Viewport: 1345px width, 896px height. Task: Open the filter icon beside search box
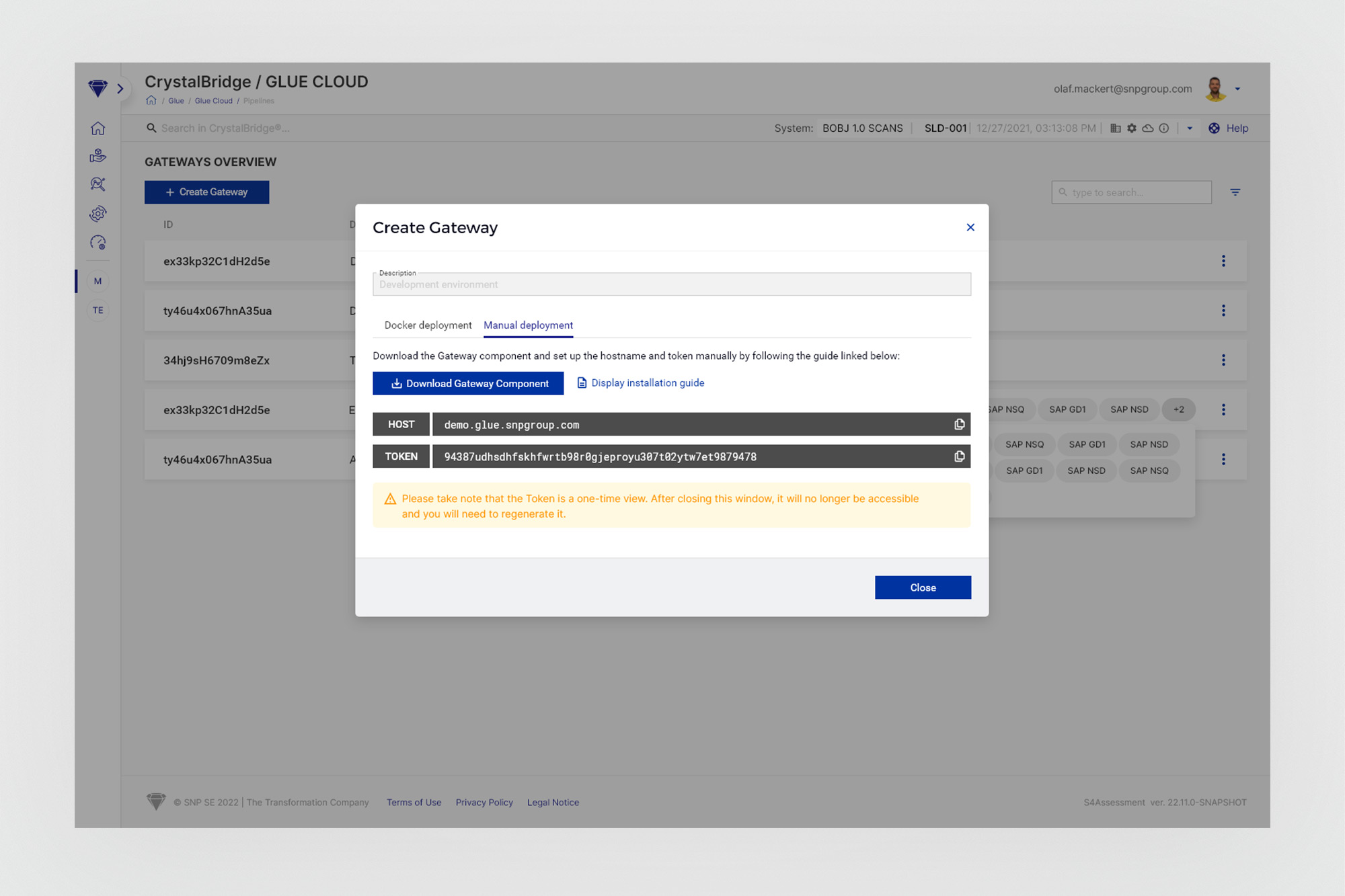click(1235, 192)
